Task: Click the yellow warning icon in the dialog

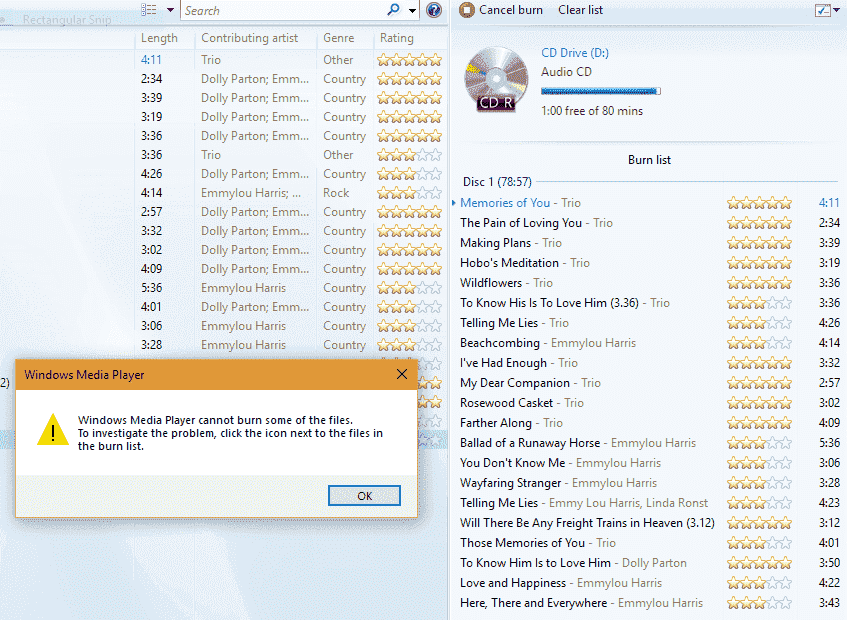Action: [52, 430]
